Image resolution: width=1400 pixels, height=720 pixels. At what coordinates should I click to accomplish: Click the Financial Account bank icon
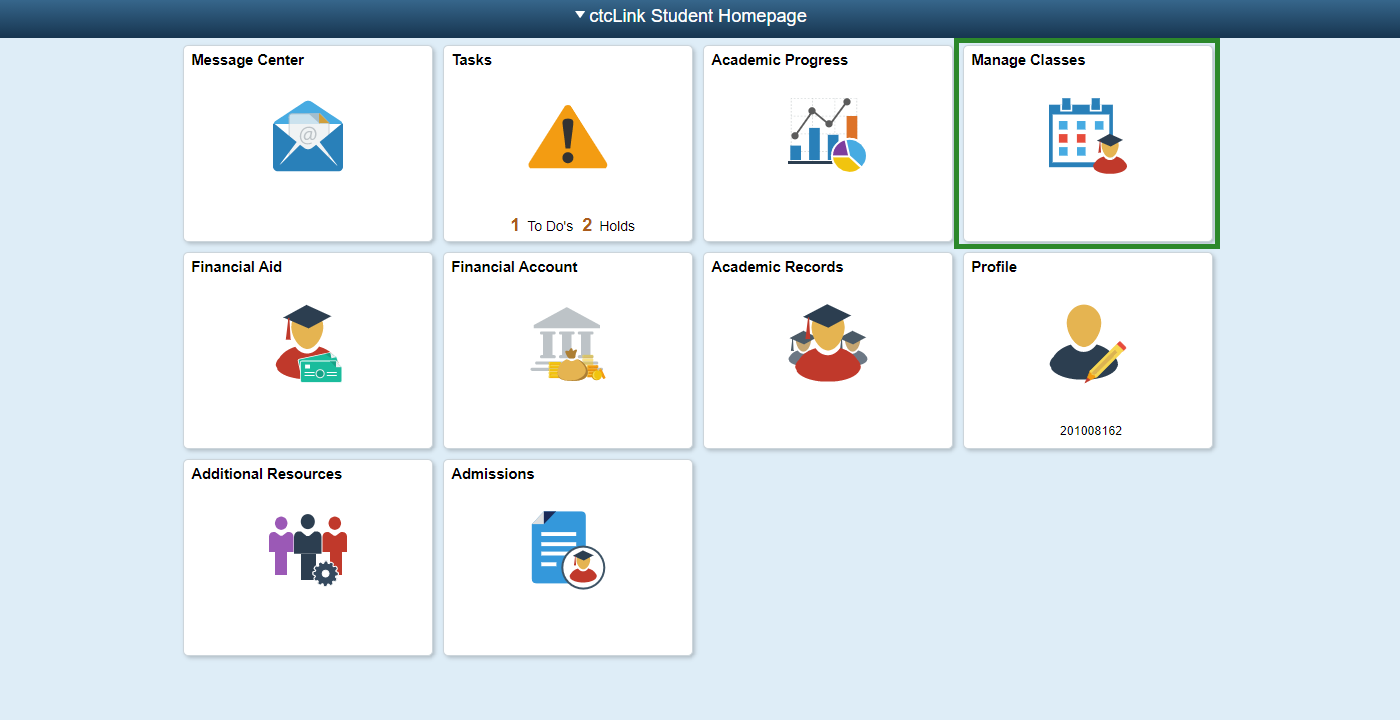[x=568, y=343]
